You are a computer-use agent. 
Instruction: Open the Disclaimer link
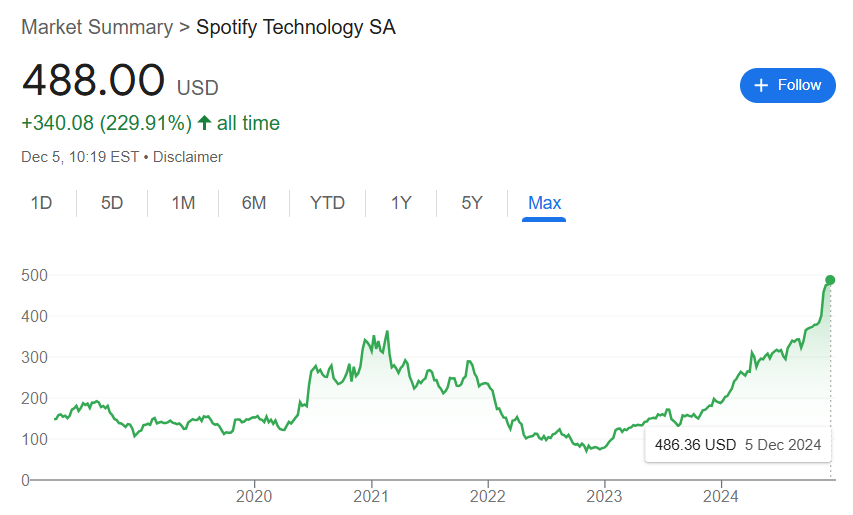tap(189, 157)
